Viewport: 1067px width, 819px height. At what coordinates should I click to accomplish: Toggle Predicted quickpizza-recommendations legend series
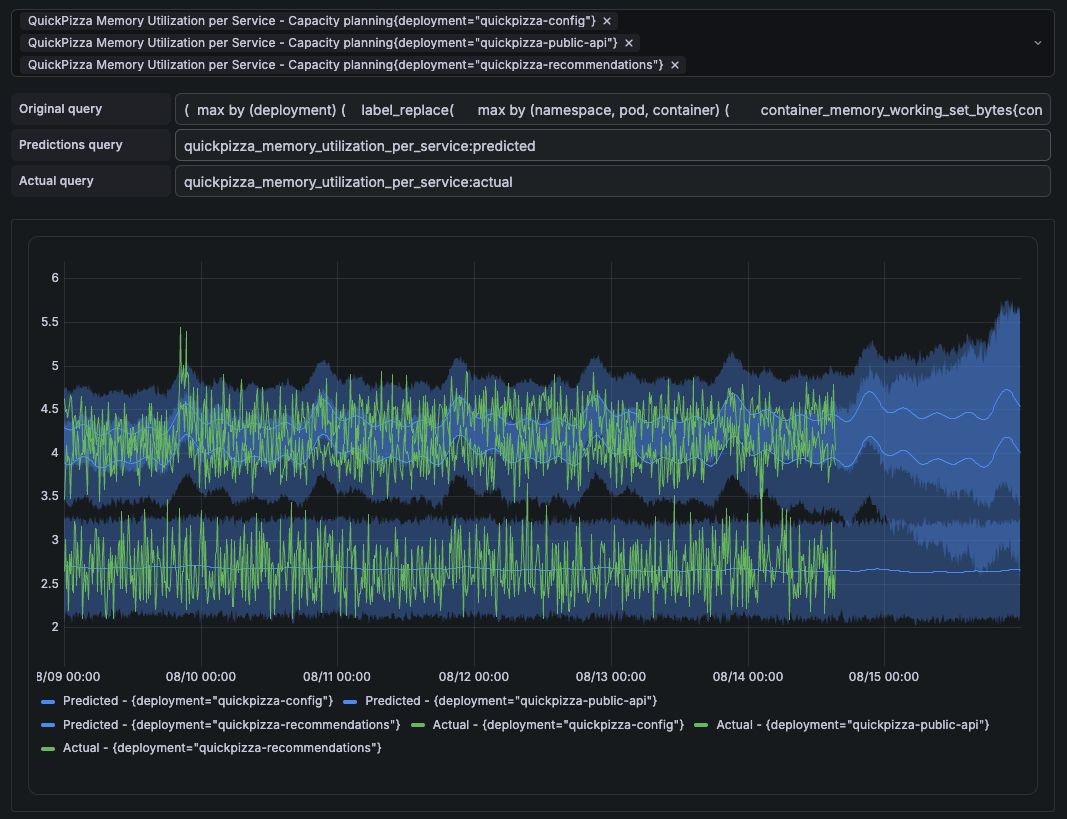pos(231,724)
